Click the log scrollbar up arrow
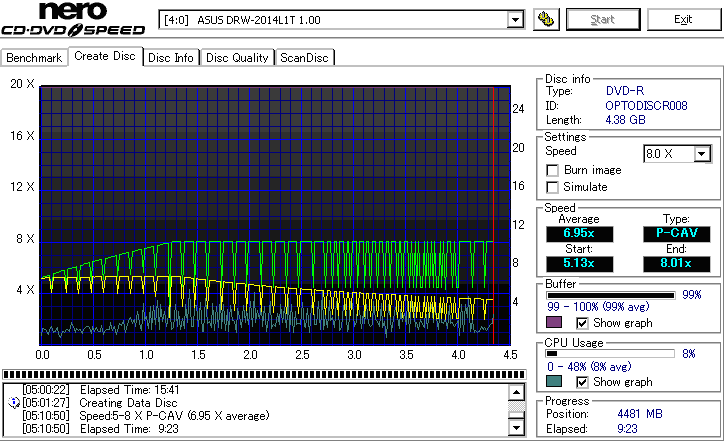Image resolution: width=724 pixels, height=441 pixels. click(516, 392)
